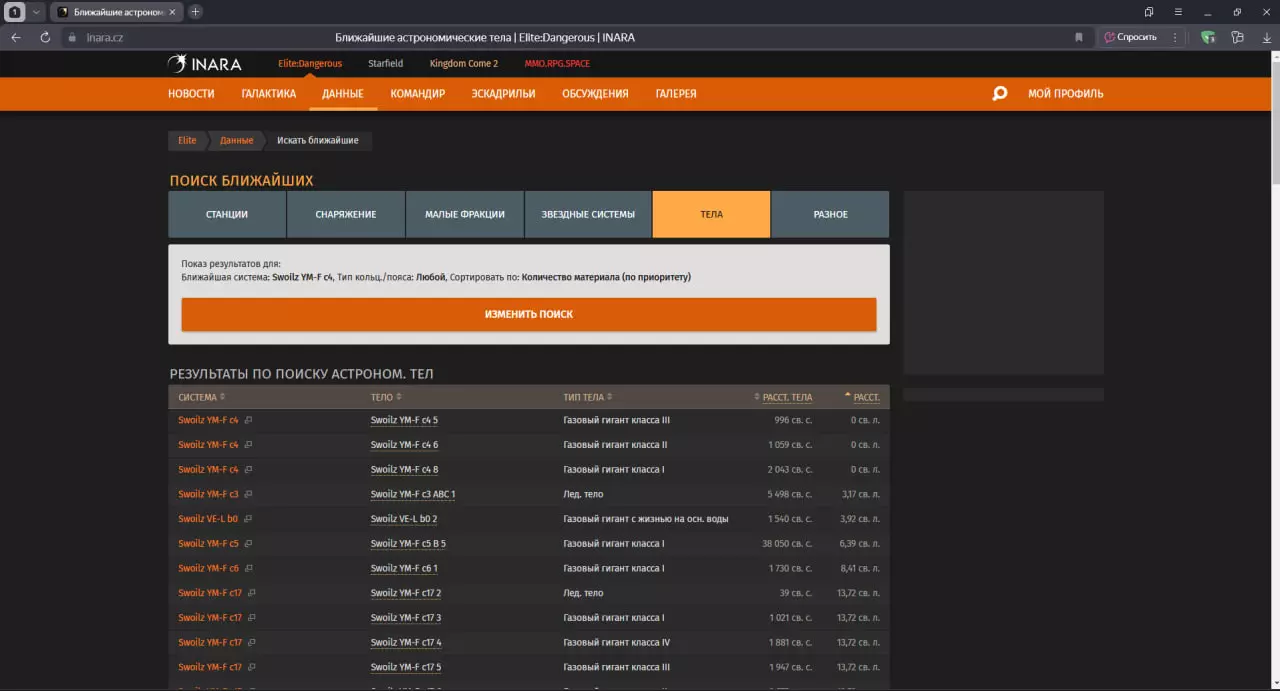
Task: Click the Elite breadcrumb
Action: [188, 140]
